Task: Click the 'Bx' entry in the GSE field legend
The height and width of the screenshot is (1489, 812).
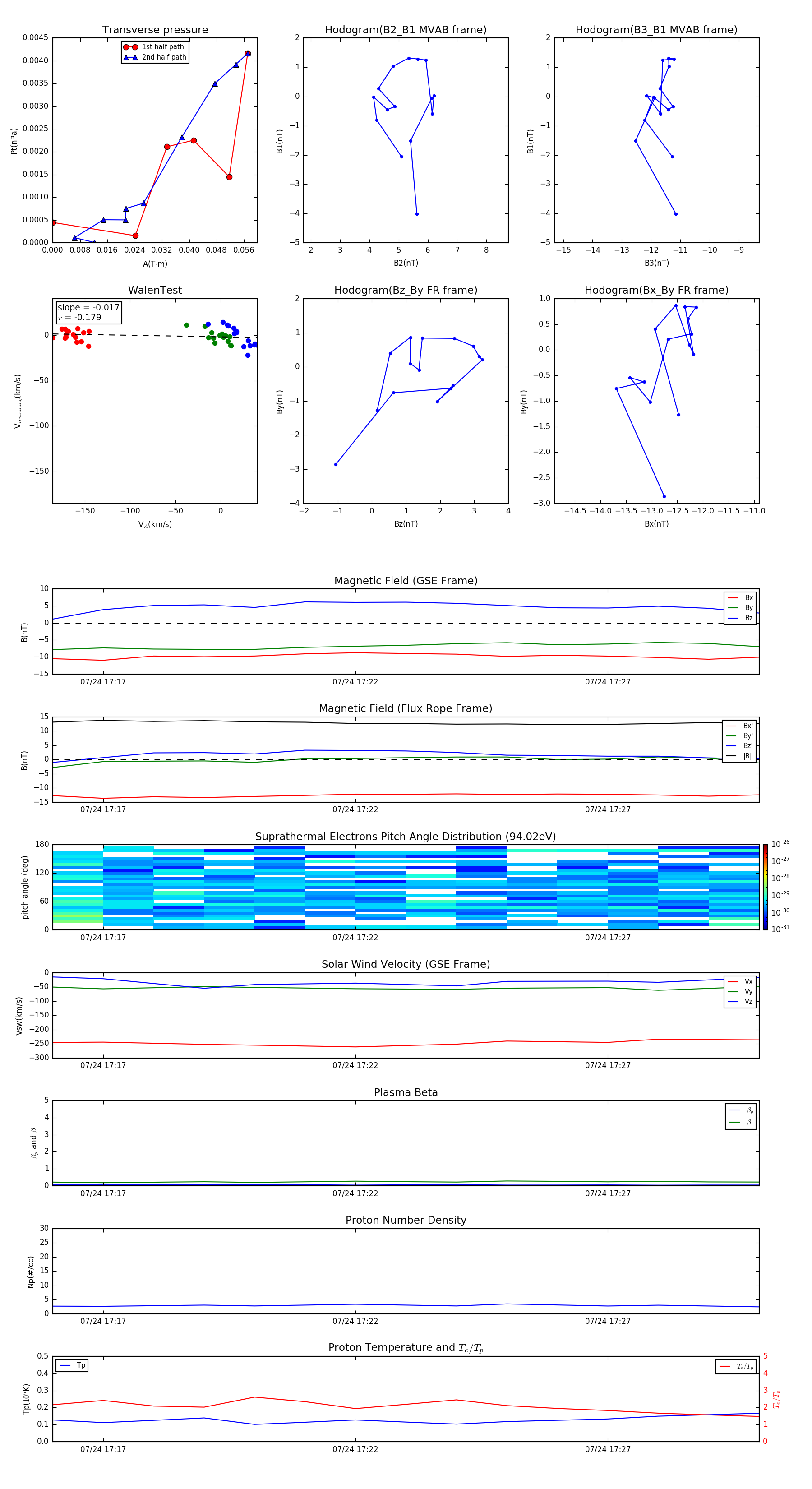Action: point(740,598)
